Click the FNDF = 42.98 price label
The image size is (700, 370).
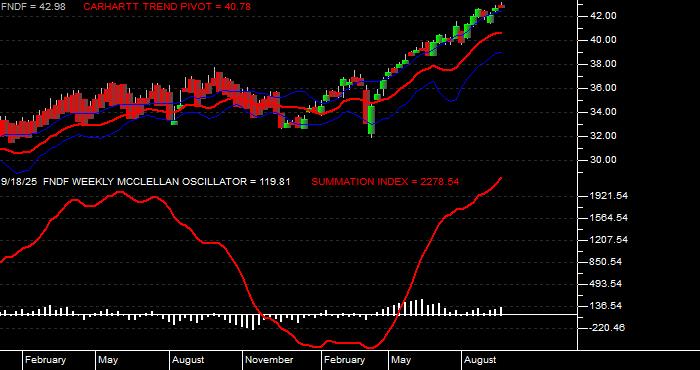click(33, 7)
